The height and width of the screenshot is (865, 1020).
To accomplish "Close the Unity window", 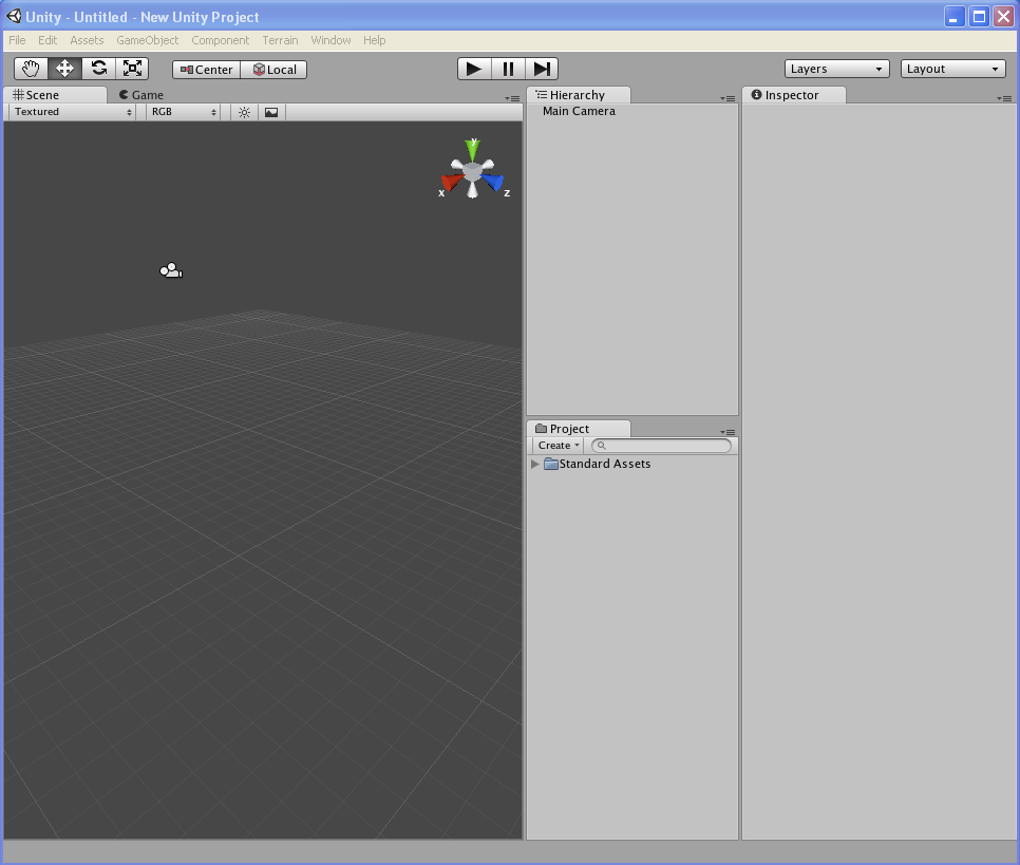I will point(1004,16).
